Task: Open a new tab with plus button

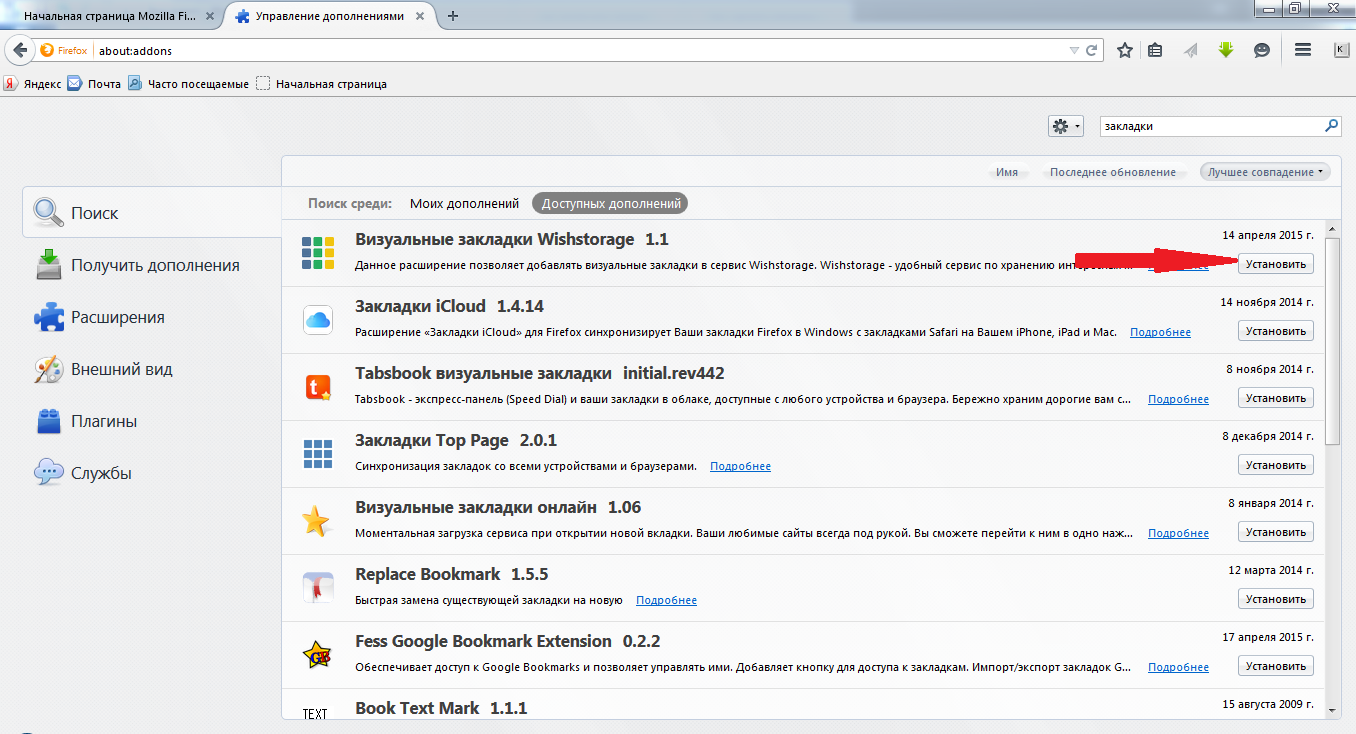Action: click(453, 16)
